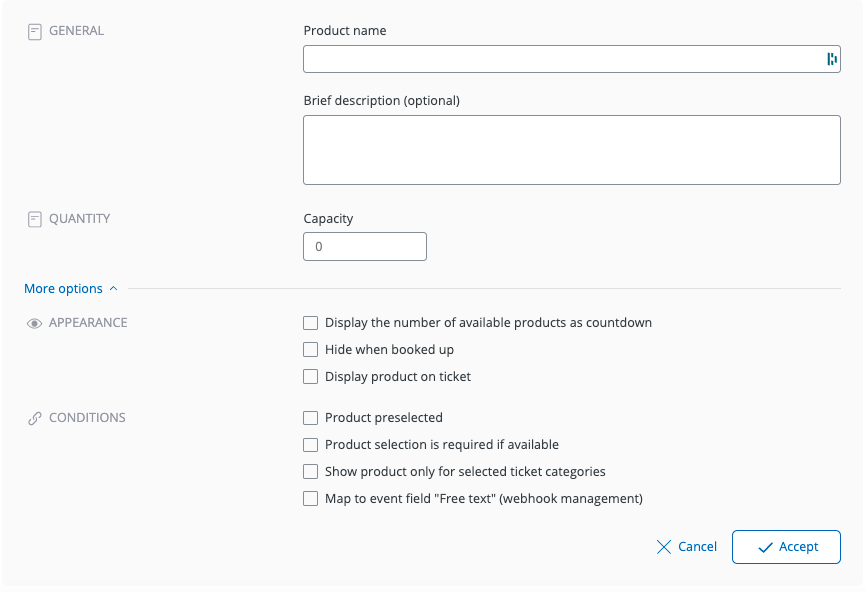This screenshot has height=592, width=866.
Task: Check Product selection is required if available
Action: tap(311, 445)
